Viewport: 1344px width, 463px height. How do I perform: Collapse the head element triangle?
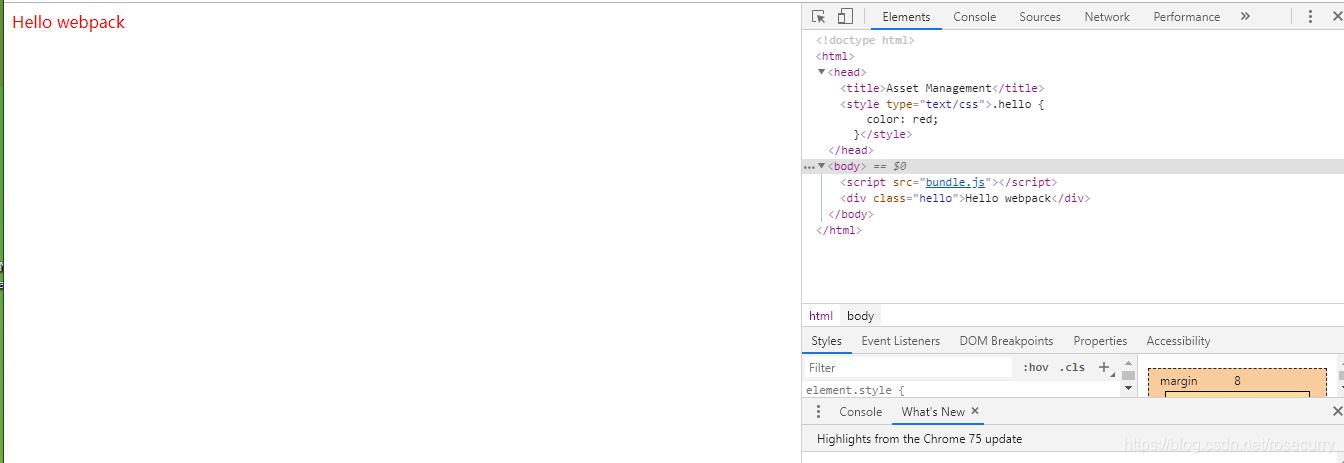(x=822, y=72)
